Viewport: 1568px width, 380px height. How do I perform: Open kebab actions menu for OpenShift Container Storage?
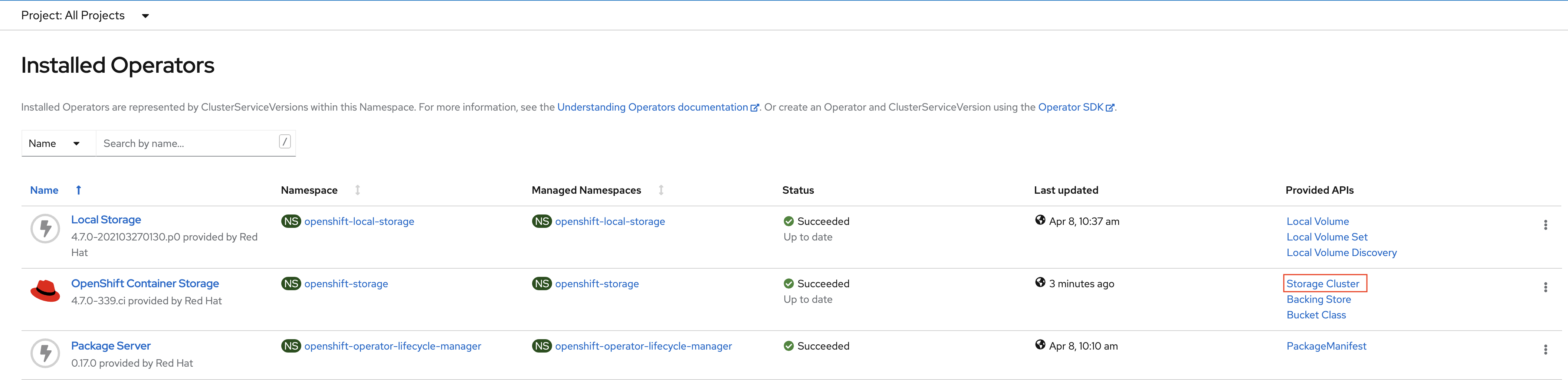[1545, 288]
